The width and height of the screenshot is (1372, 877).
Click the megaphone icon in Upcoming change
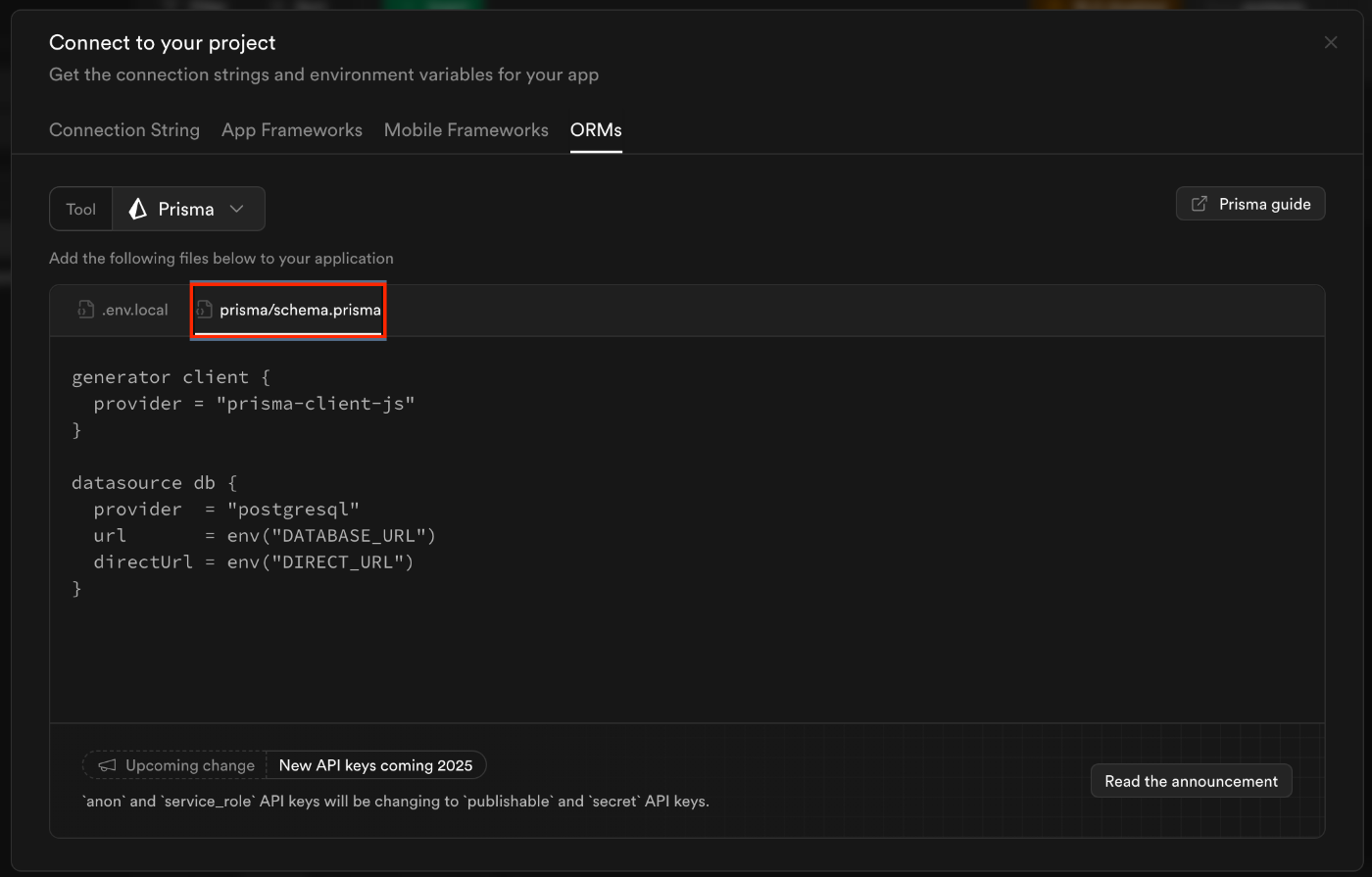tap(108, 765)
